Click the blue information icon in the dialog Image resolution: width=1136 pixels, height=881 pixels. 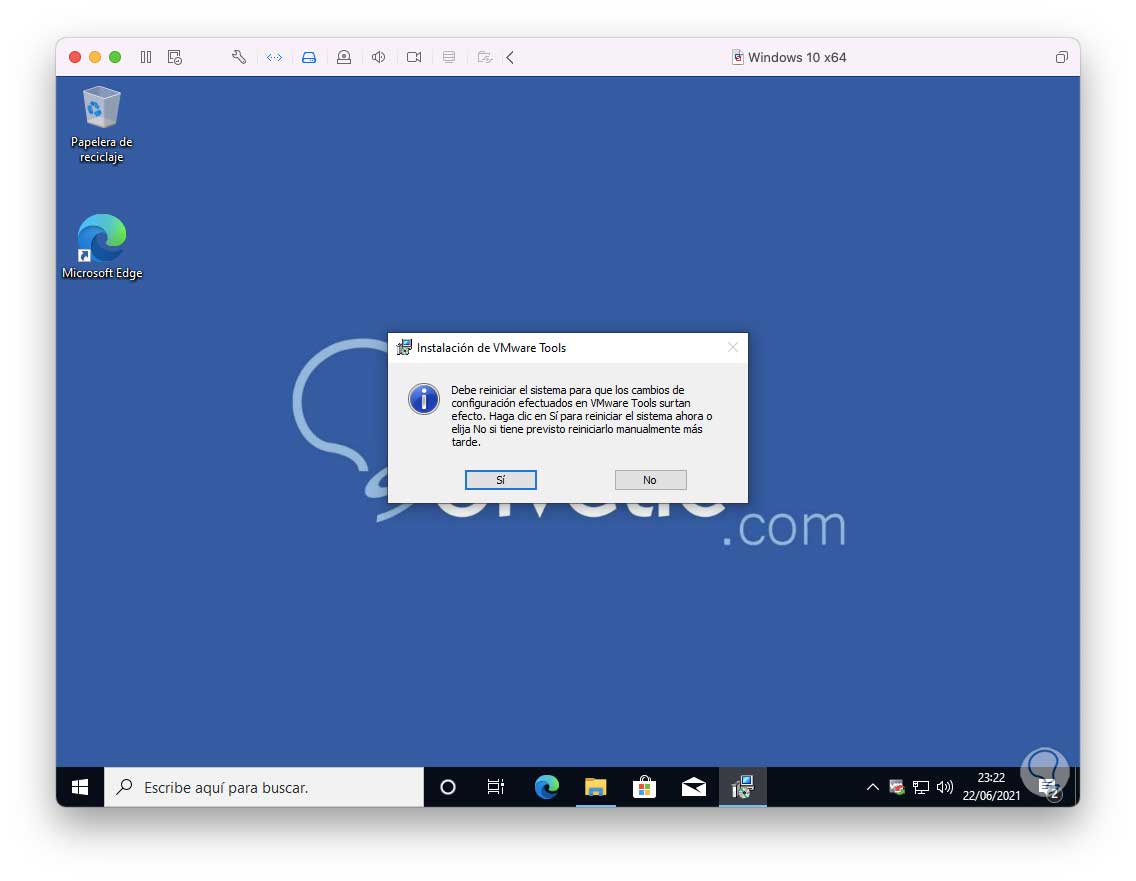click(424, 399)
